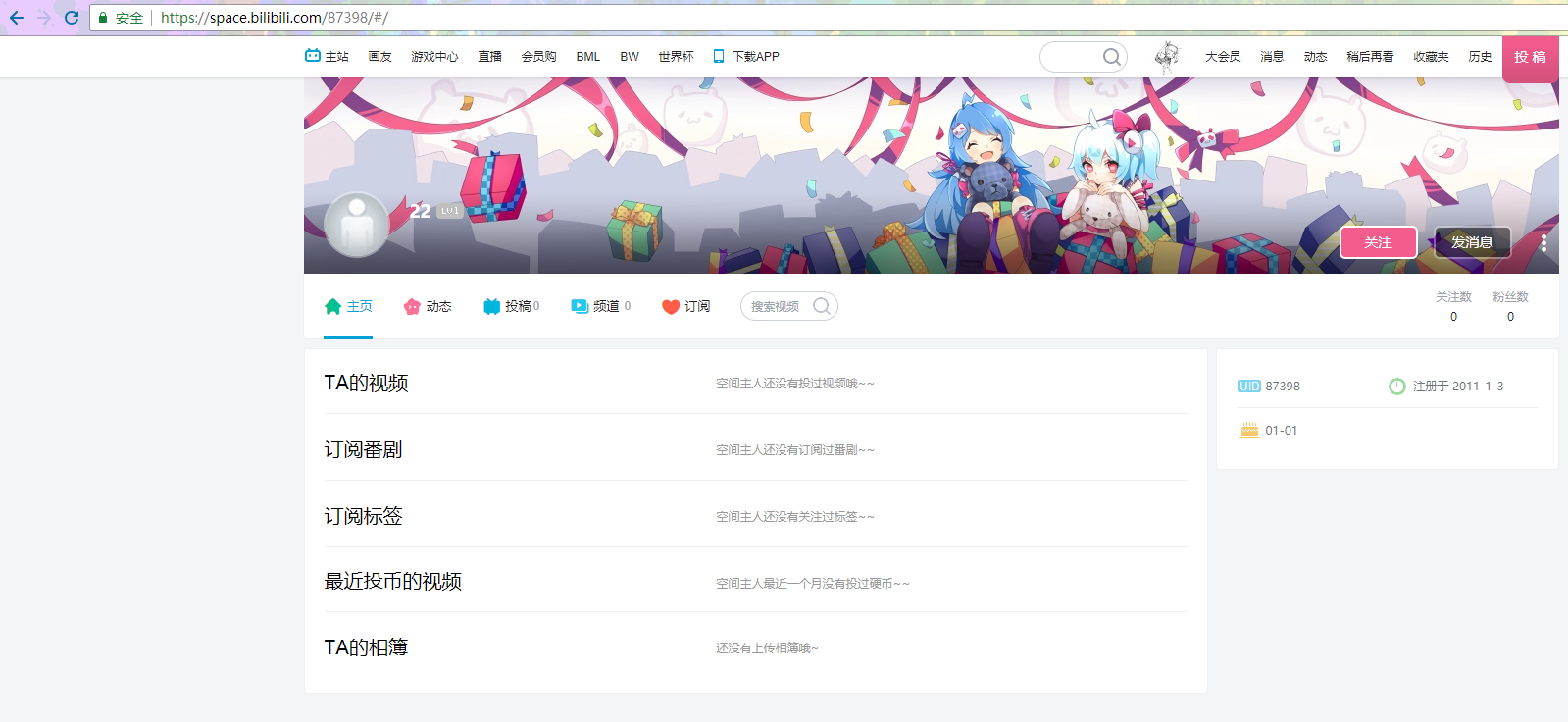Open 稍后再看 watch later
Screen dimensions: 1568x722
[1370, 57]
